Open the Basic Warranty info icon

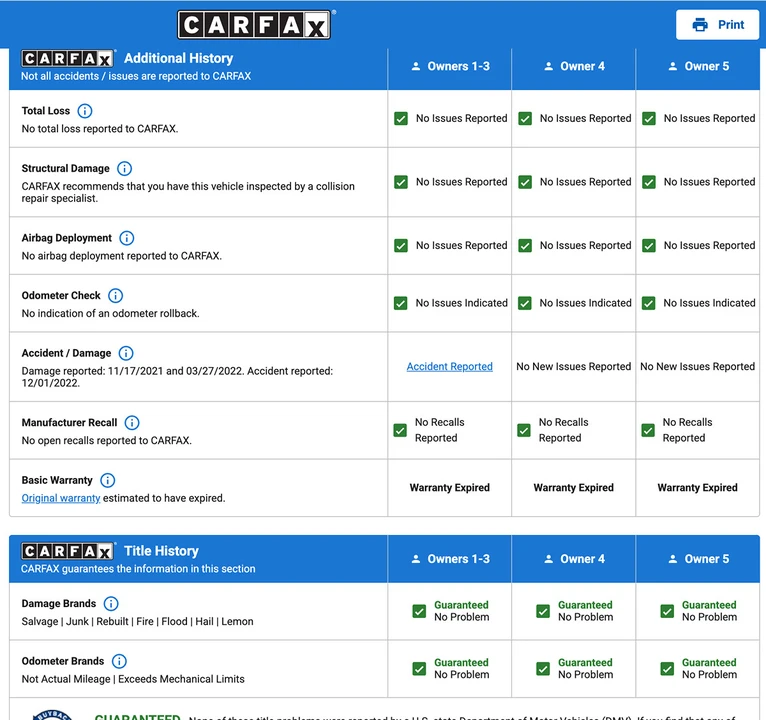107,480
